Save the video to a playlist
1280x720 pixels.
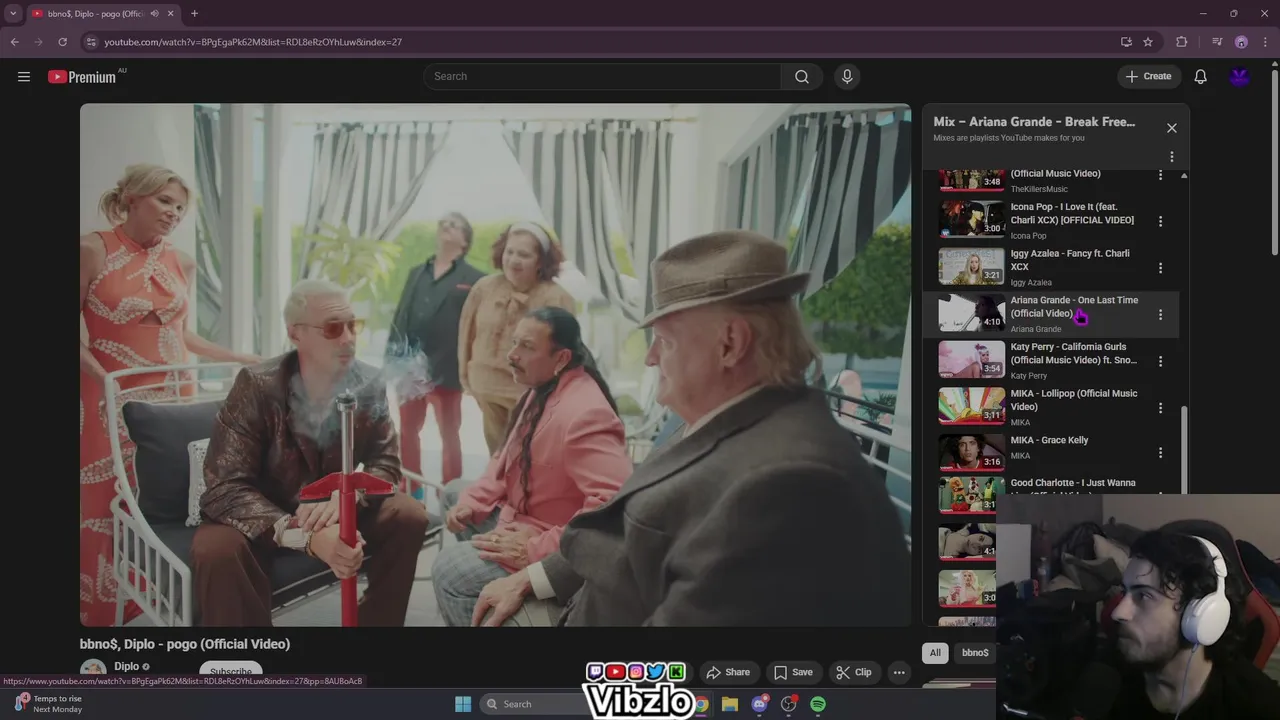click(x=793, y=672)
